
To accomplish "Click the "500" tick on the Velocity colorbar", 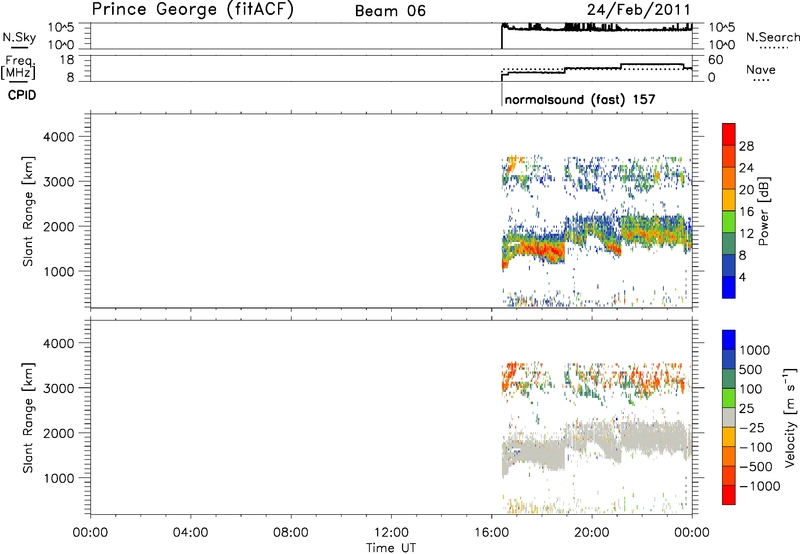I will (x=750, y=370).
